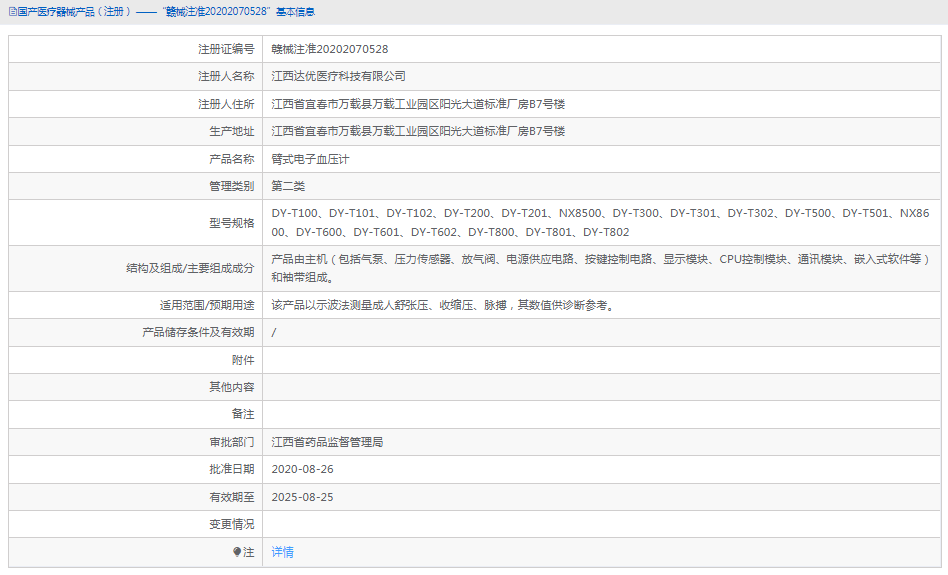Click the expiry date 2025-08-25

(302, 497)
